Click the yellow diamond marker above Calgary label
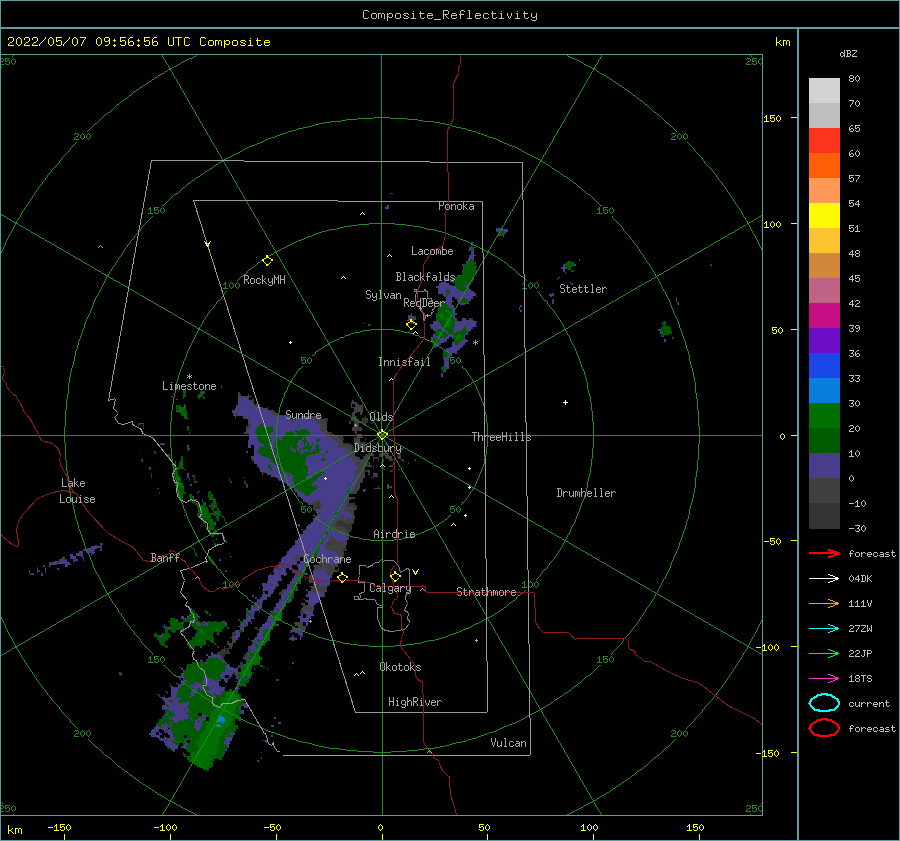 point(395,576)
